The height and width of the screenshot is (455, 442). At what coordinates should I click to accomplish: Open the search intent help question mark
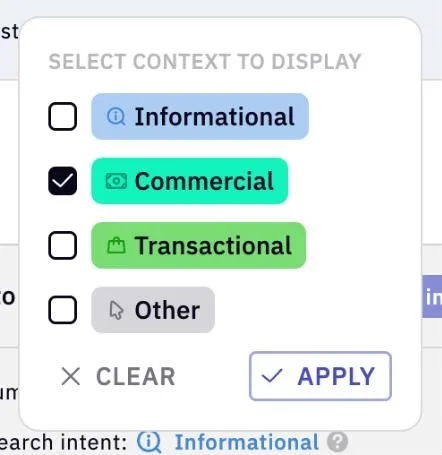(x=337, y=442)
